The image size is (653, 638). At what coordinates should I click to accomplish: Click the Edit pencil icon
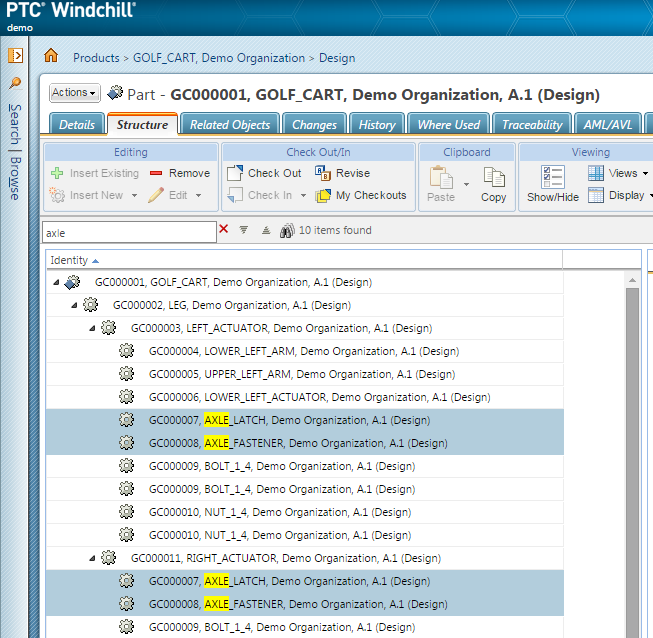pos(156,195)
